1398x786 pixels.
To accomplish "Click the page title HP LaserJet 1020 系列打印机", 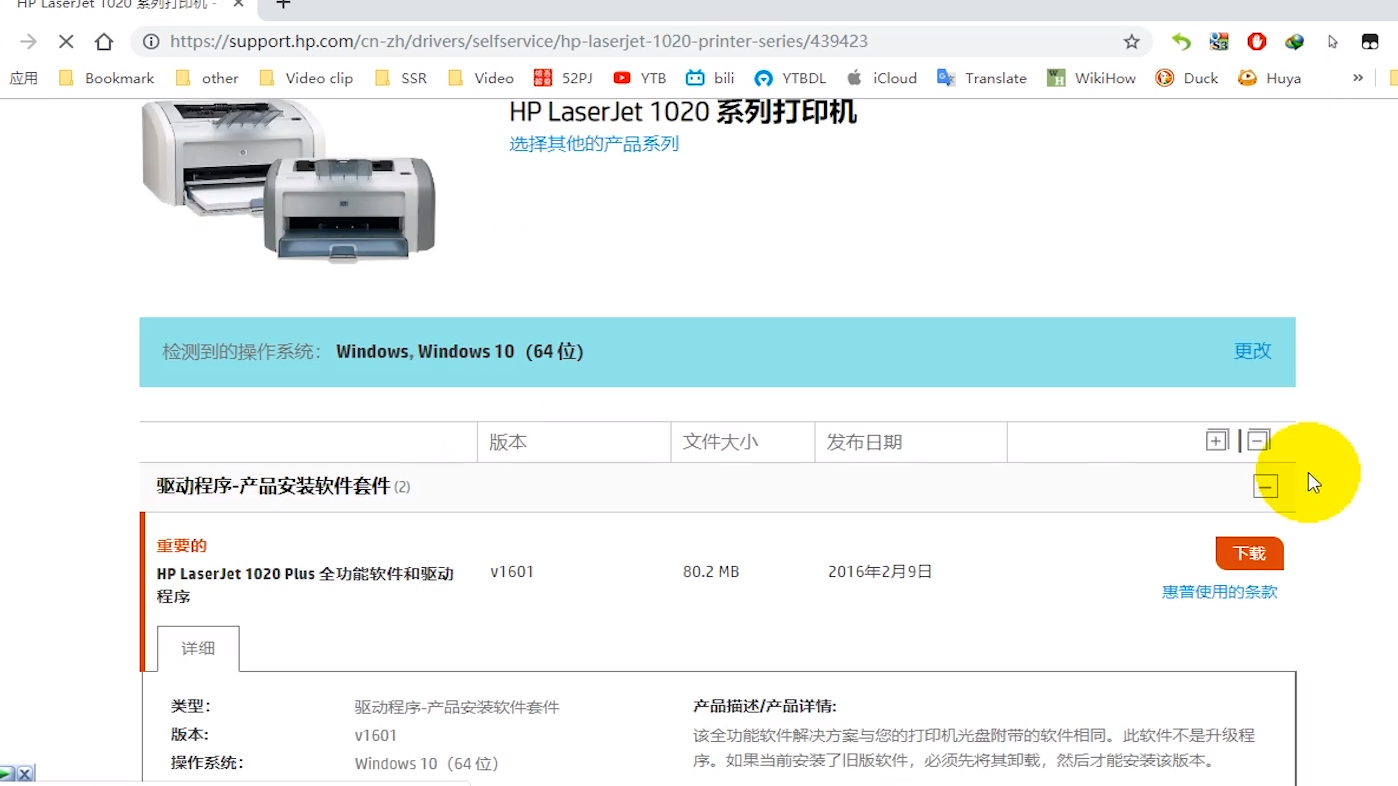I will pos(682,110).
